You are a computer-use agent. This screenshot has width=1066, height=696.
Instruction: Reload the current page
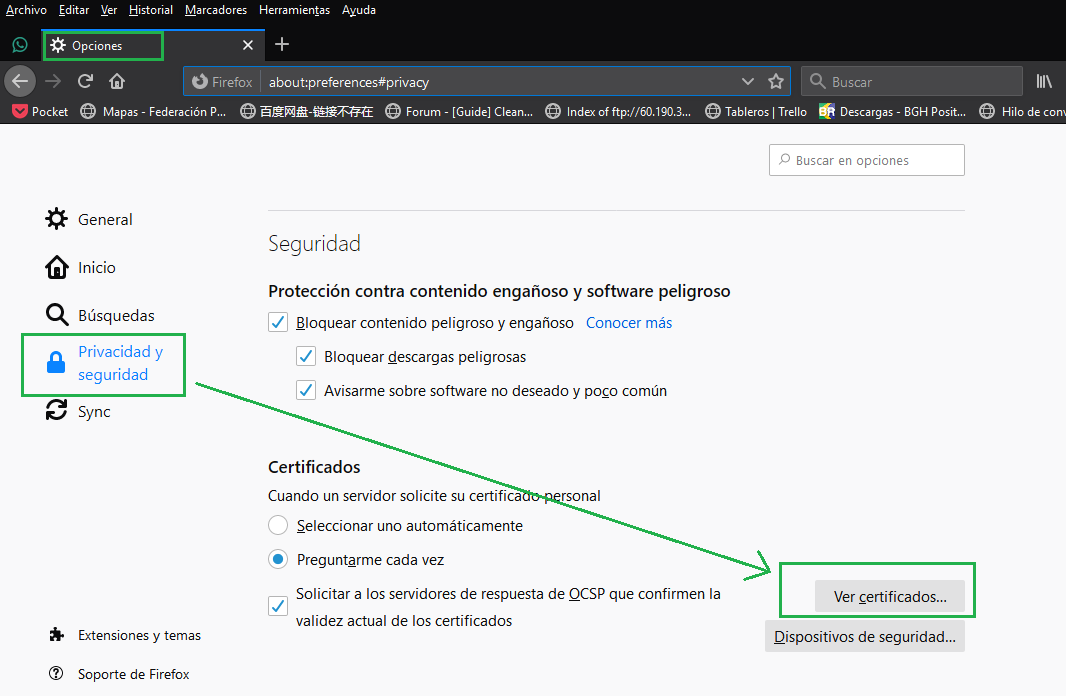[86, 82]
